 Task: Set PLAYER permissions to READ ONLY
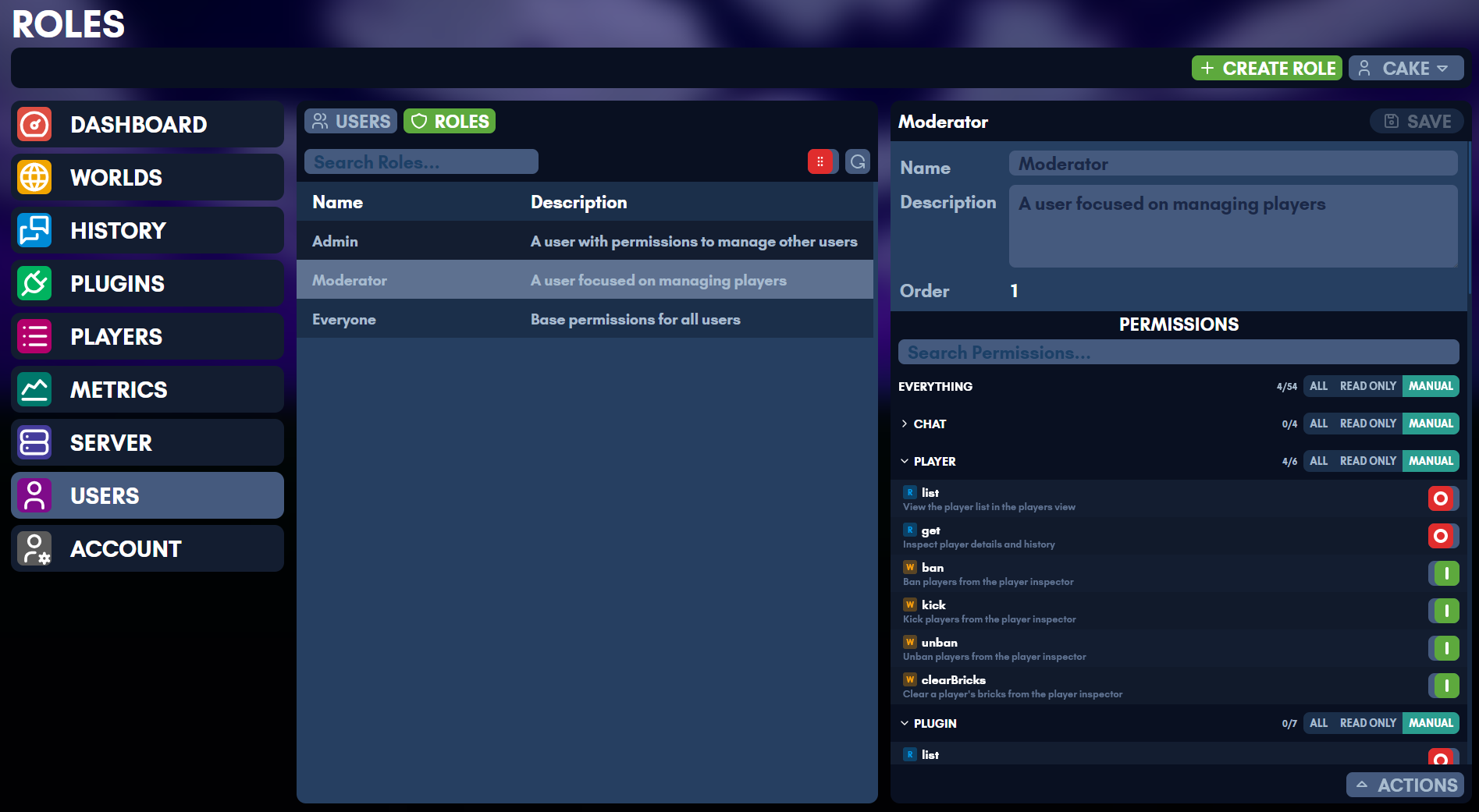click(1367, 461)
